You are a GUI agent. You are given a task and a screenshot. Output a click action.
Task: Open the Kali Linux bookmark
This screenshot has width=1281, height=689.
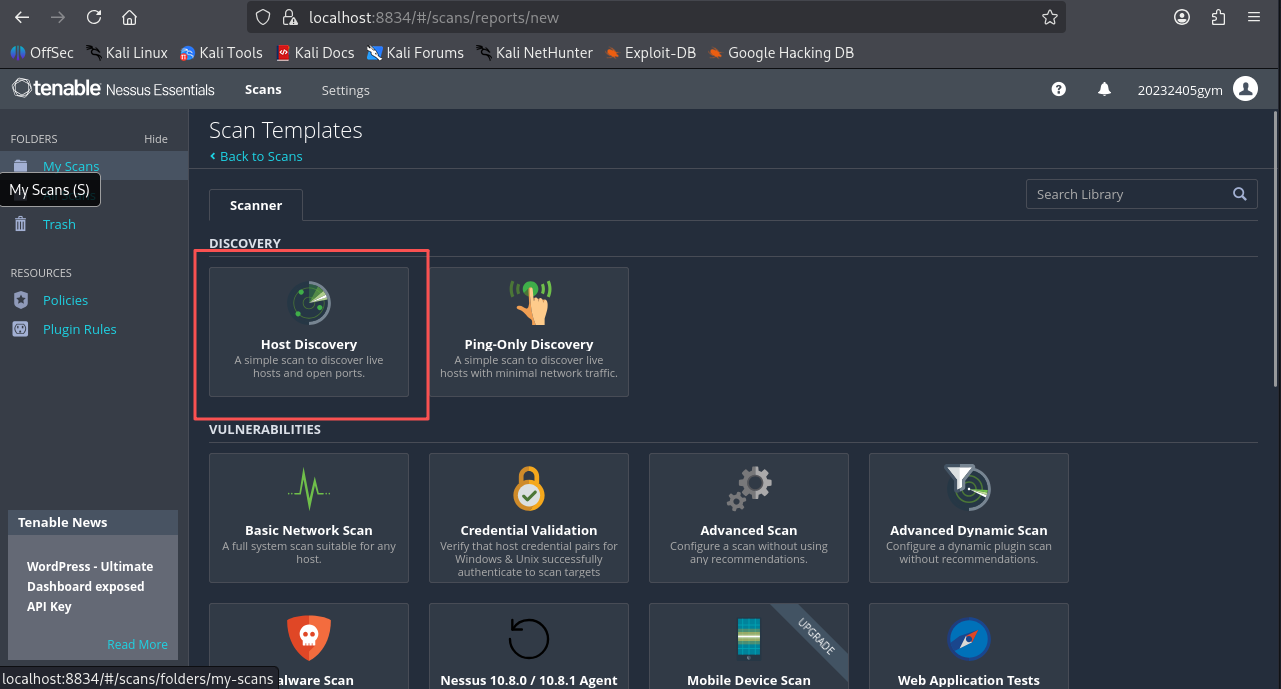[x=127, y=53]
